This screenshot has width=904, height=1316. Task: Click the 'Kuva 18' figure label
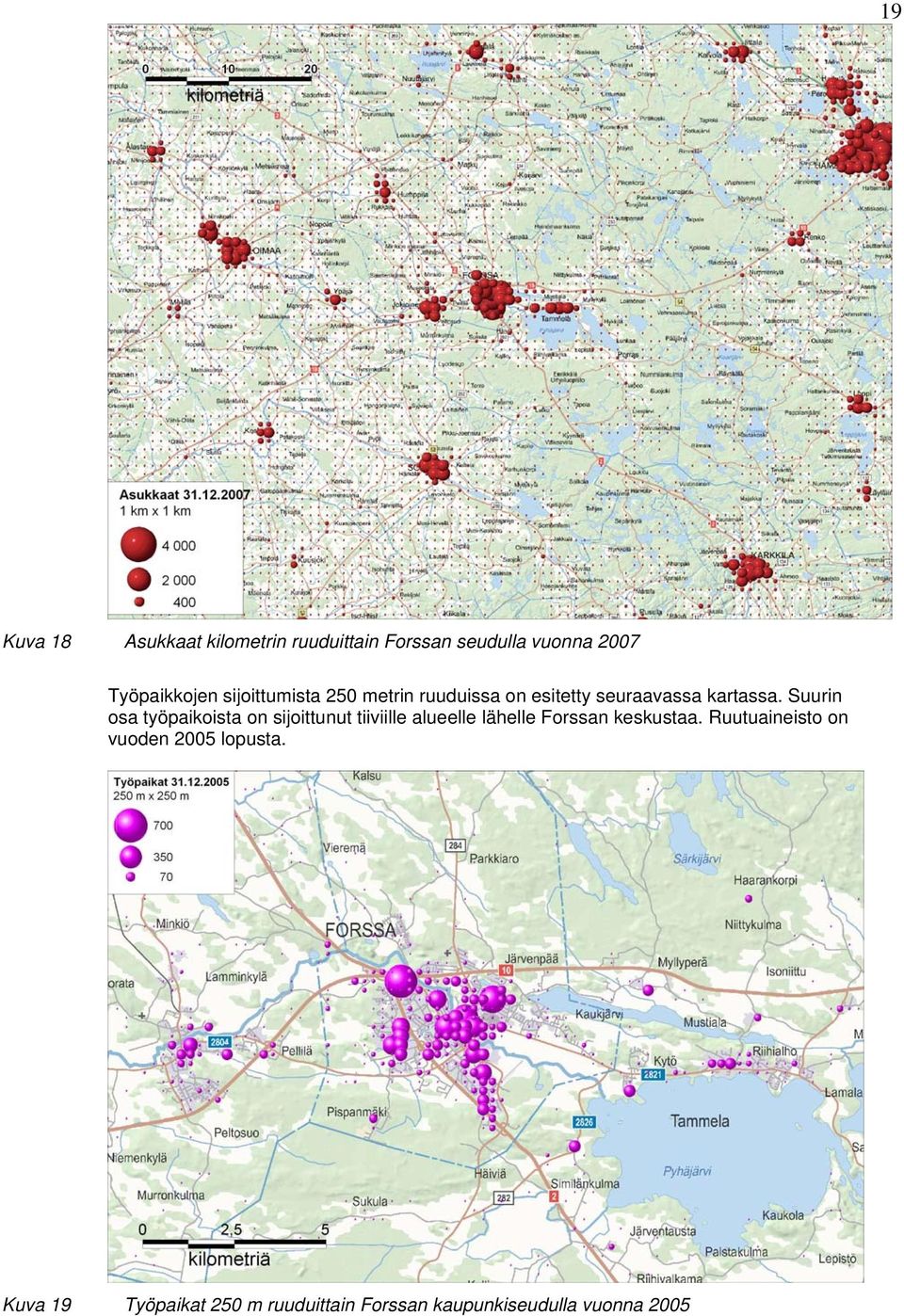click(x=37, y=641)
